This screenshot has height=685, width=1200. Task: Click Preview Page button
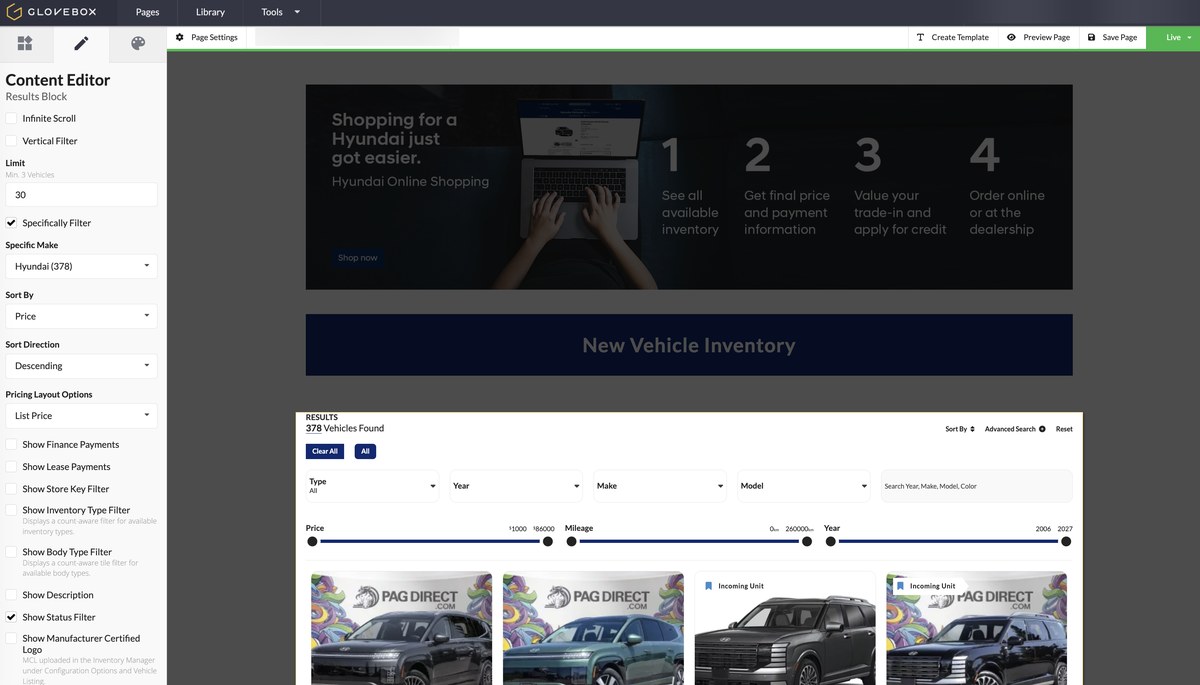pyautogui.click(x=1038, y=37)
